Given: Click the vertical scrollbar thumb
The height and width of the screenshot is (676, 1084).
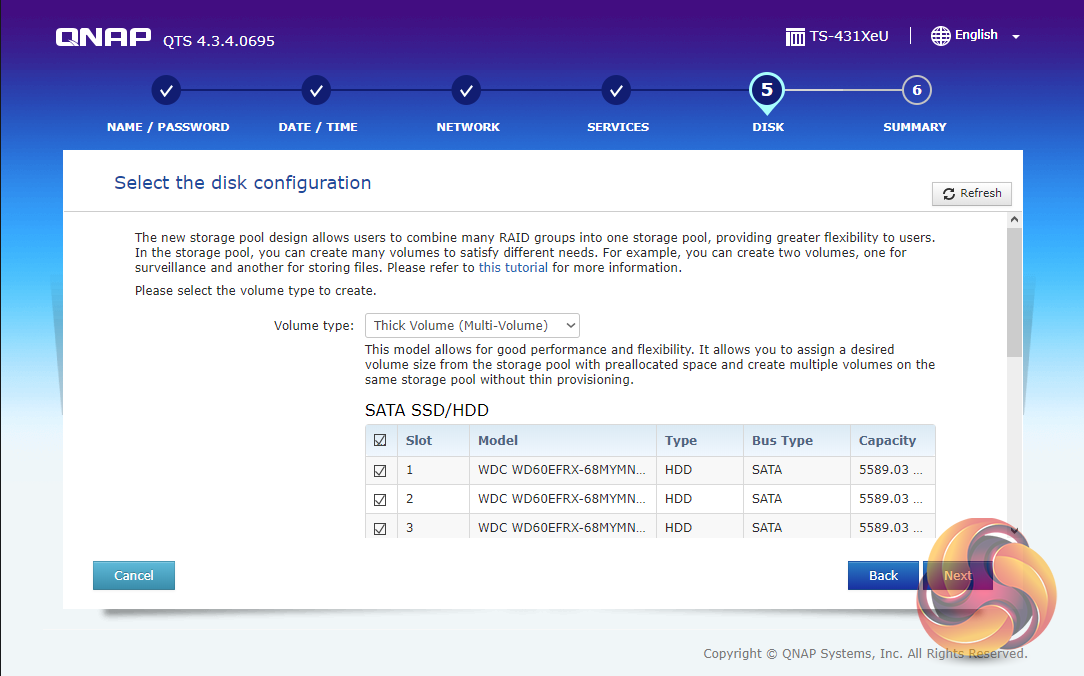Looking at the screenshot, I should coord(1014,290).
